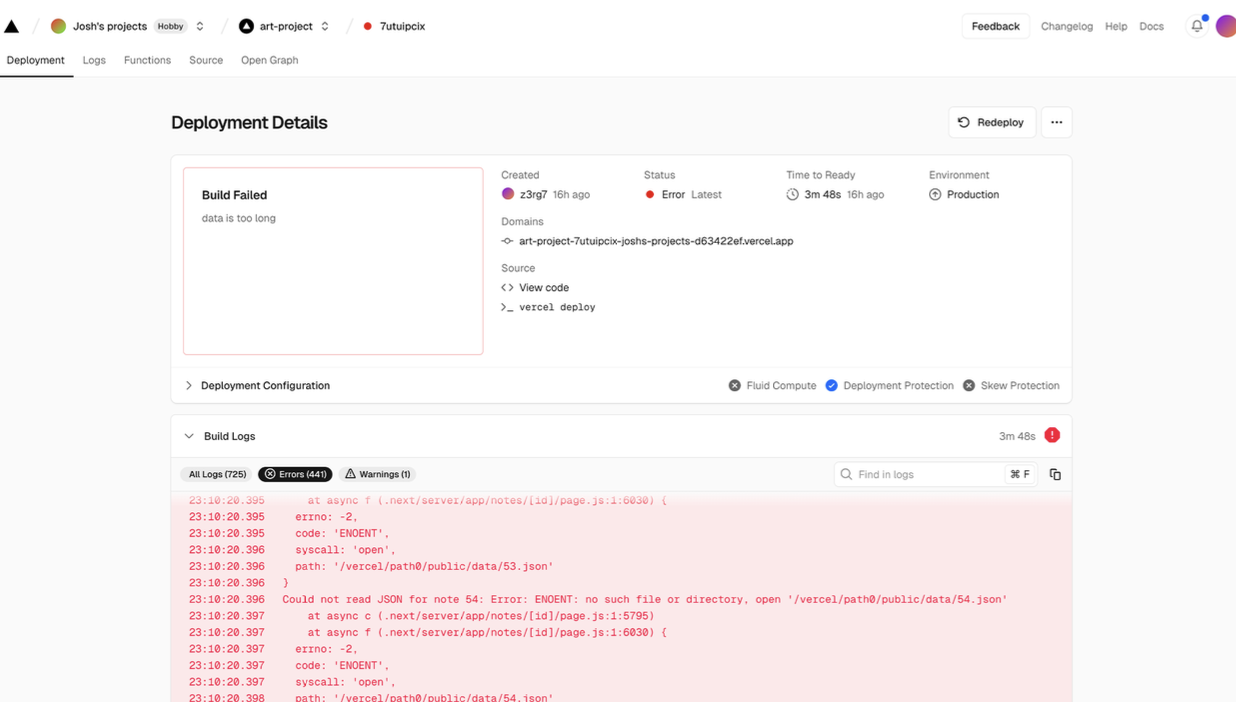Click the Time to Ready clock icon

click(793, 194)
